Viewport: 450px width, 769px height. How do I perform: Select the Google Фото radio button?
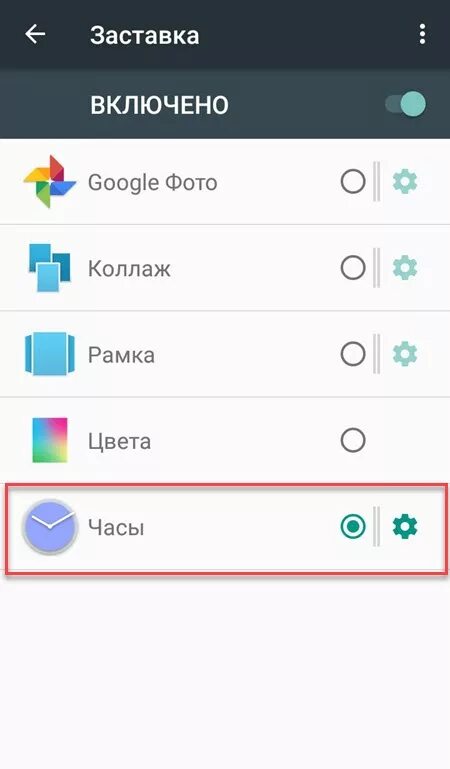pyautogui.click(x=353, y=182)
